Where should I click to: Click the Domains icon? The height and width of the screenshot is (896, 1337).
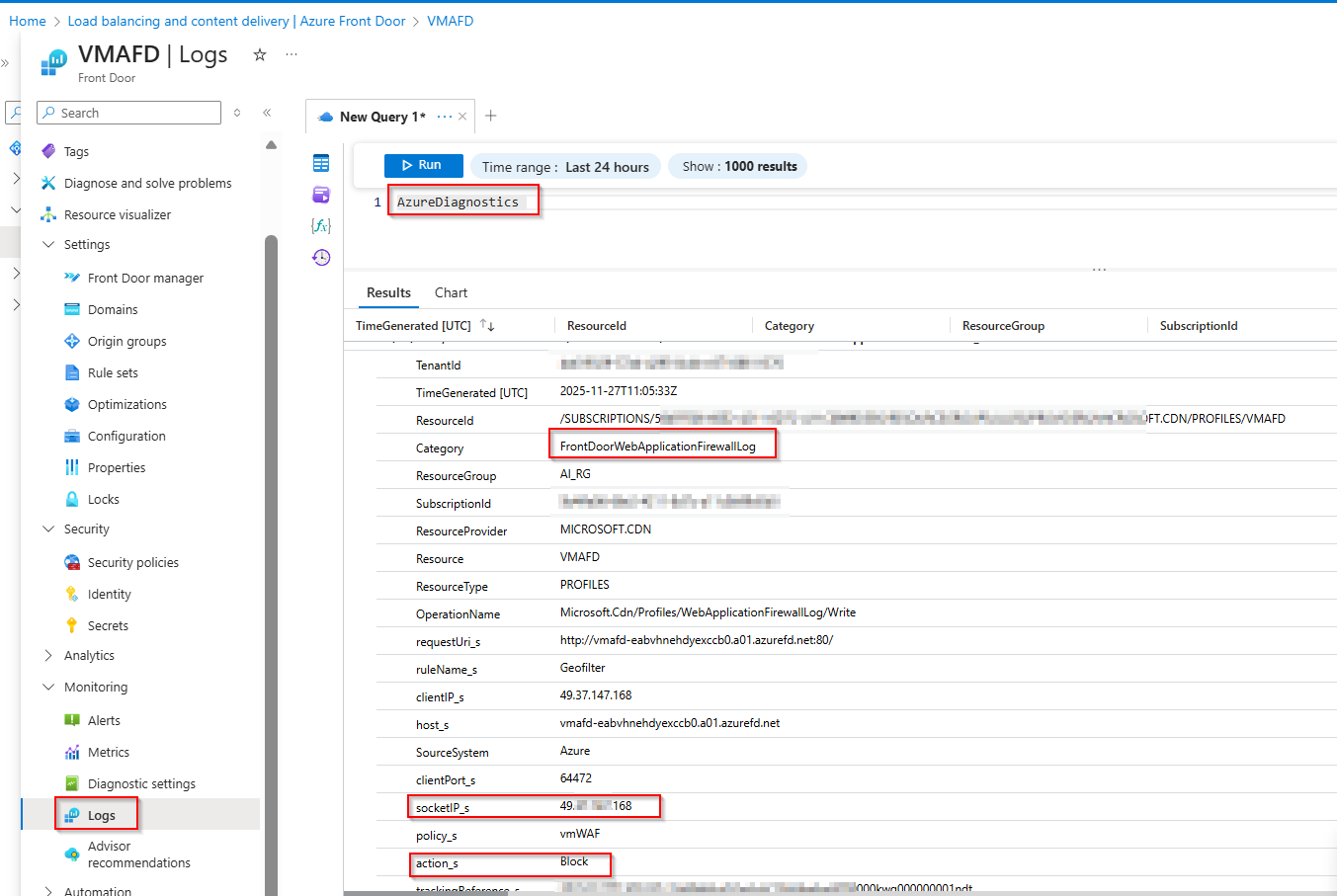[x=72, y=309]
